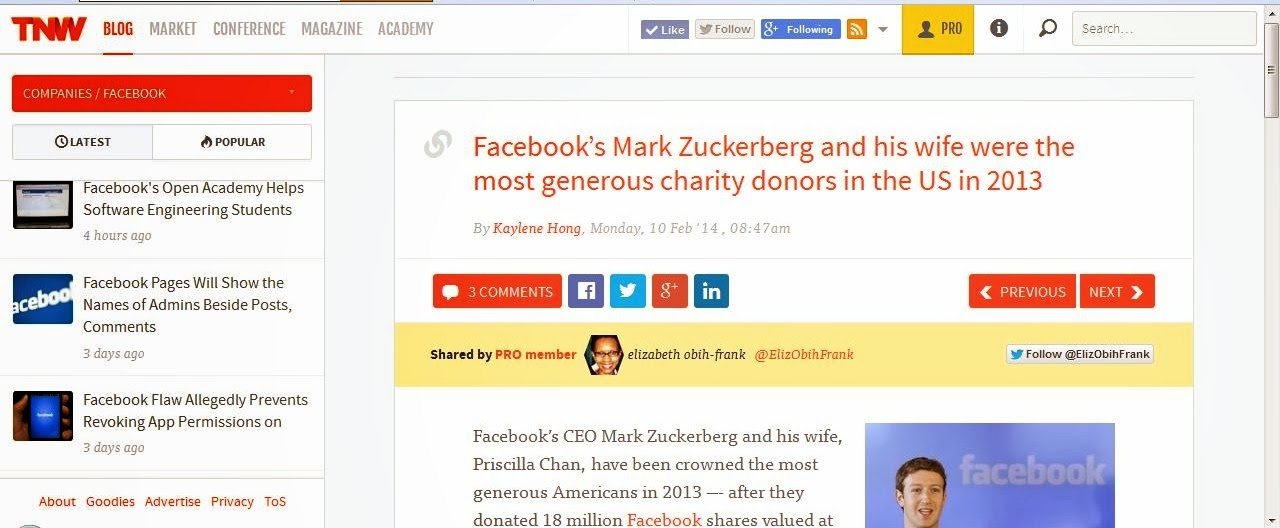Click the info circle icon

click(998, 29)
